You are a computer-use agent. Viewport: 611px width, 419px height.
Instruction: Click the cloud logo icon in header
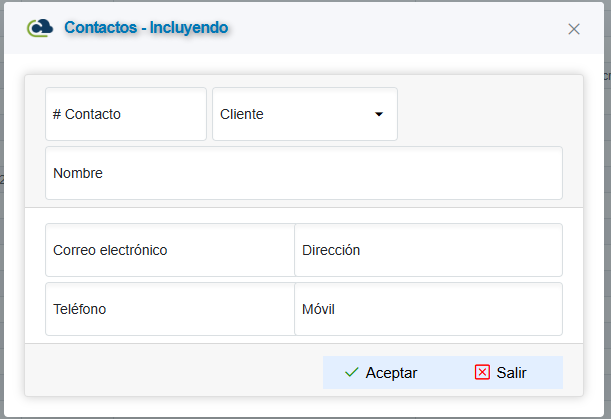coord(40,28)
